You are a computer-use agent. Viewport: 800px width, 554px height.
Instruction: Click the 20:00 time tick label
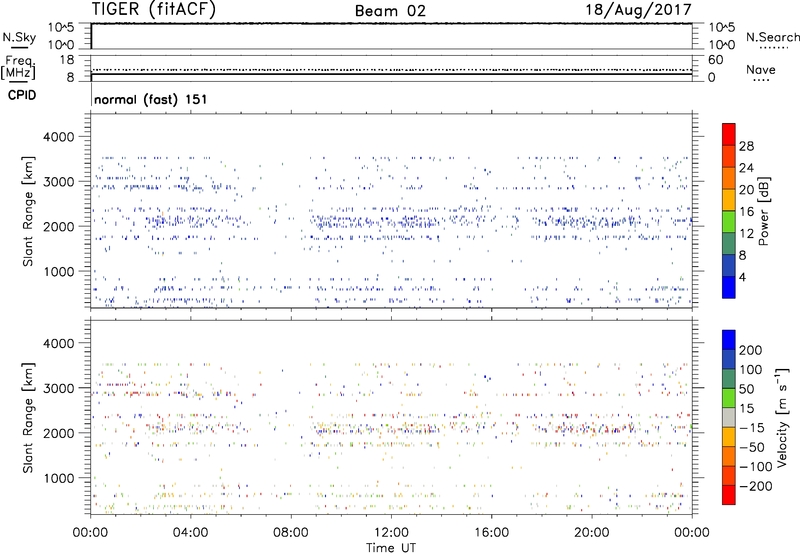[x=592, y=533]
